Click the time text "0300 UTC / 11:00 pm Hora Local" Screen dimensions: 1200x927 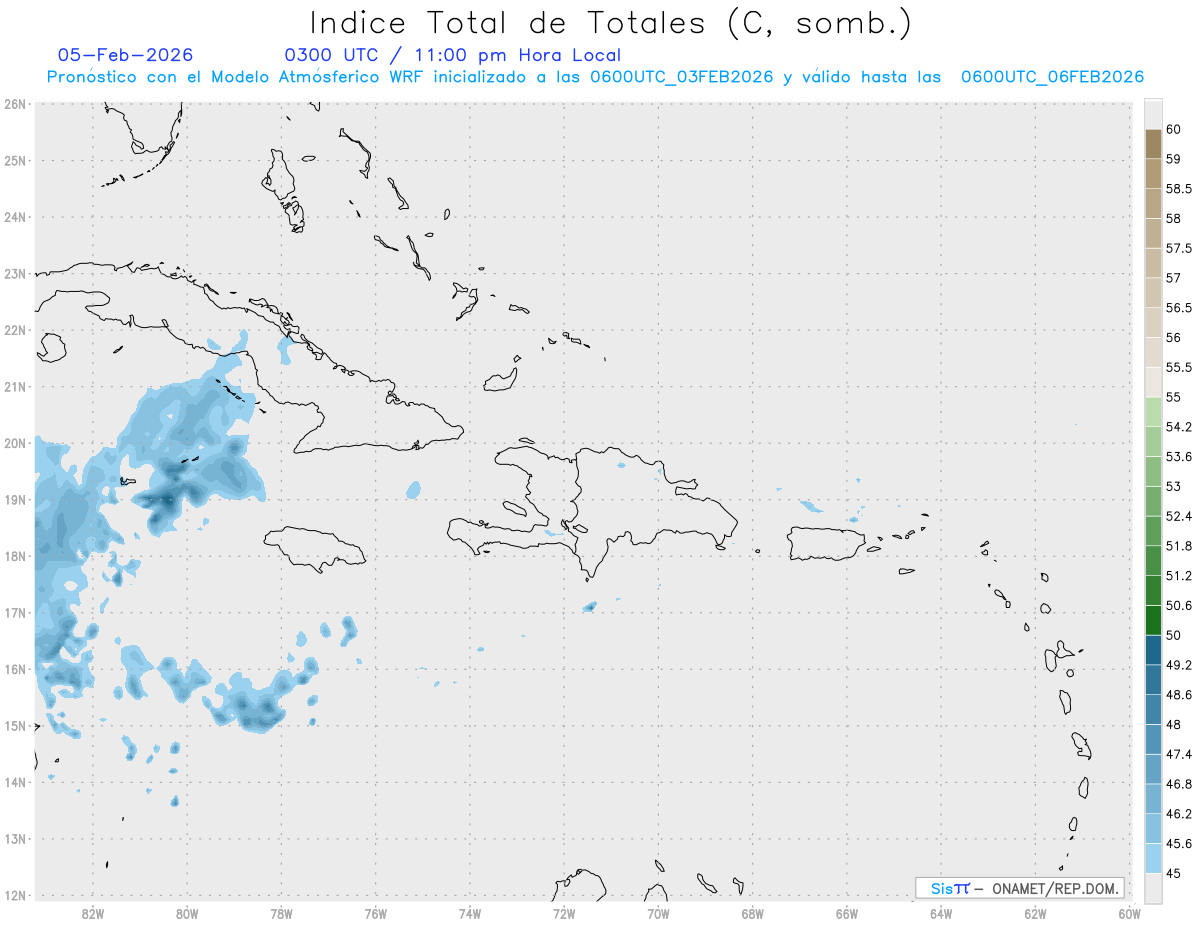pyautogui.click(x=453, y=55)
